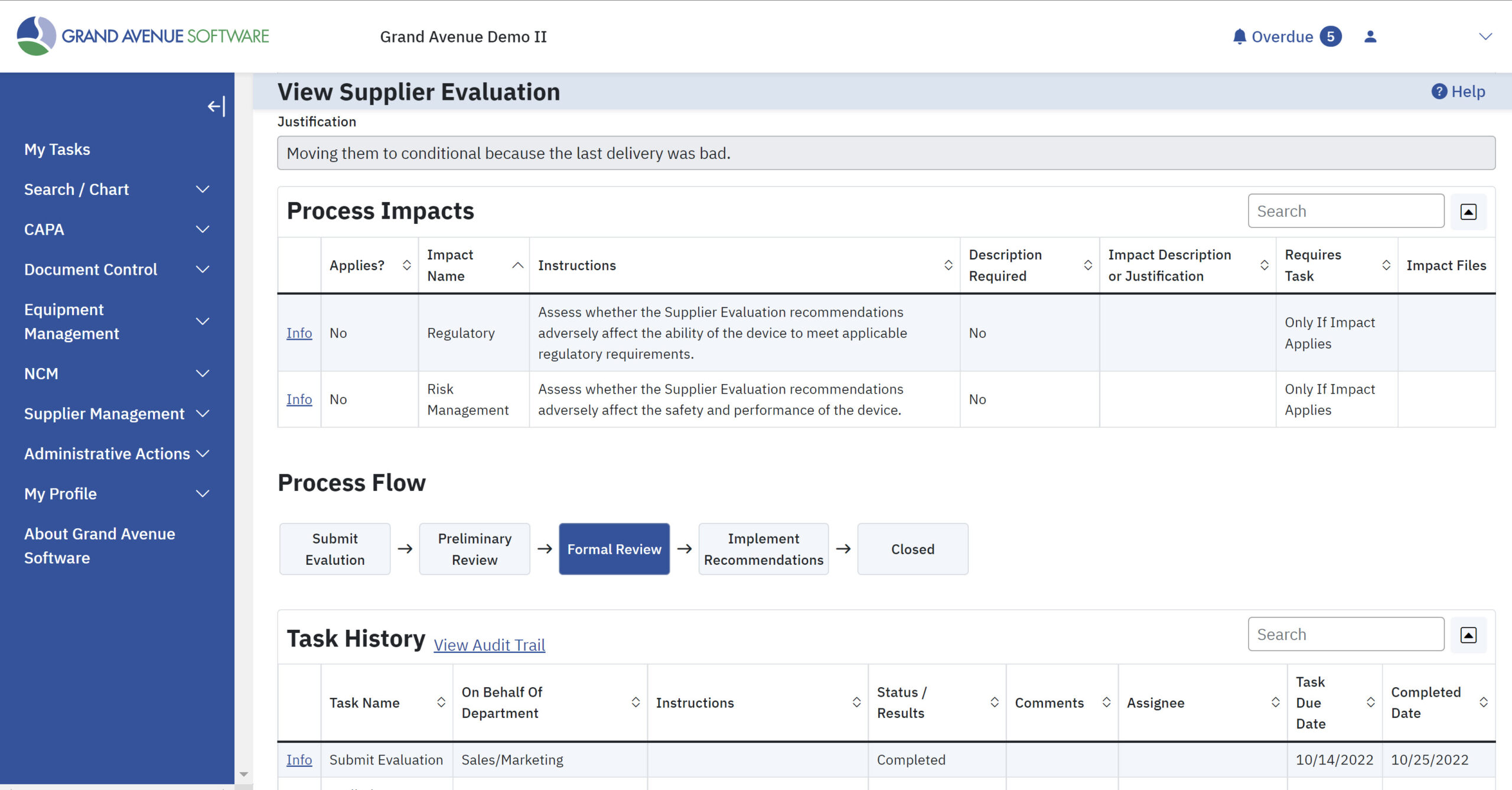The width and height of the screenshot is (1512, 790).
Task: Open My Tasks in sidebar
Action: 57,149
